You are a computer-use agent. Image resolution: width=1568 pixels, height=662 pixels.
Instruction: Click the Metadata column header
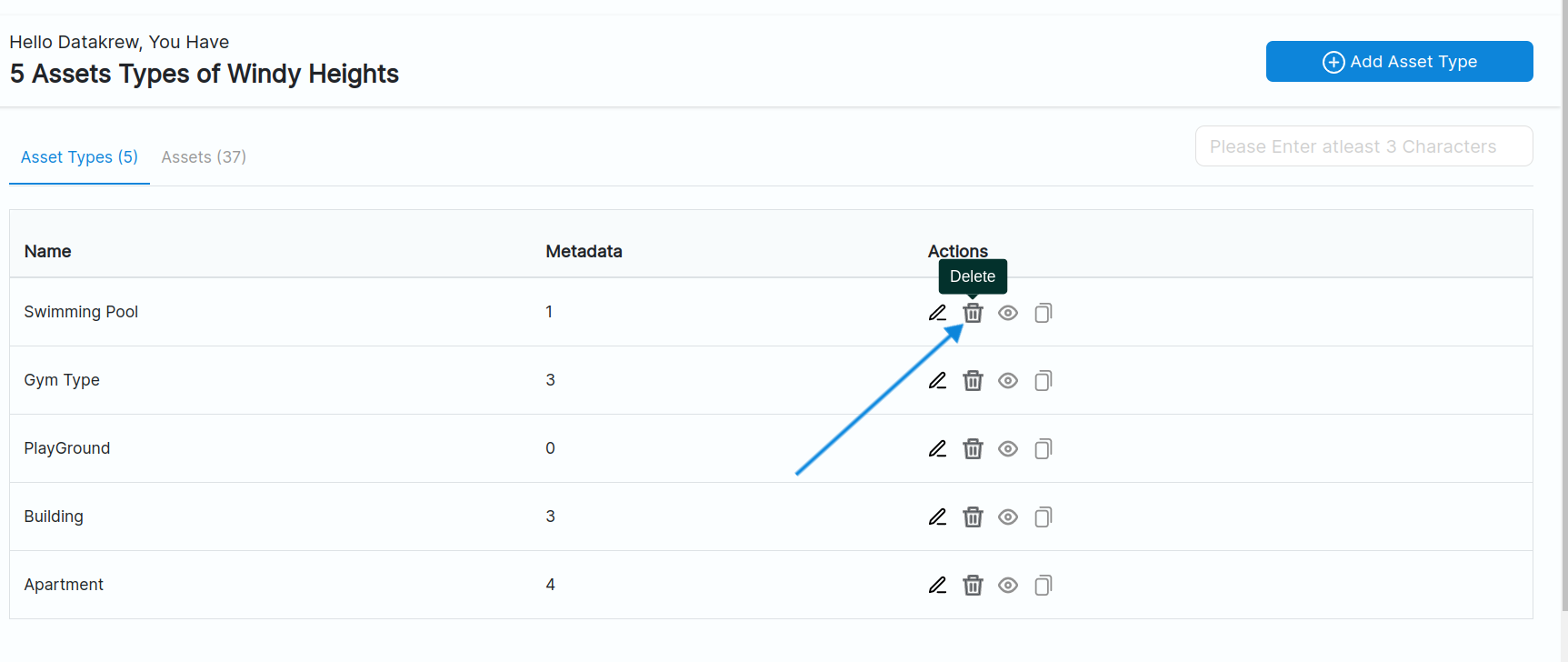pyautogui.click(x=584, y=252)
